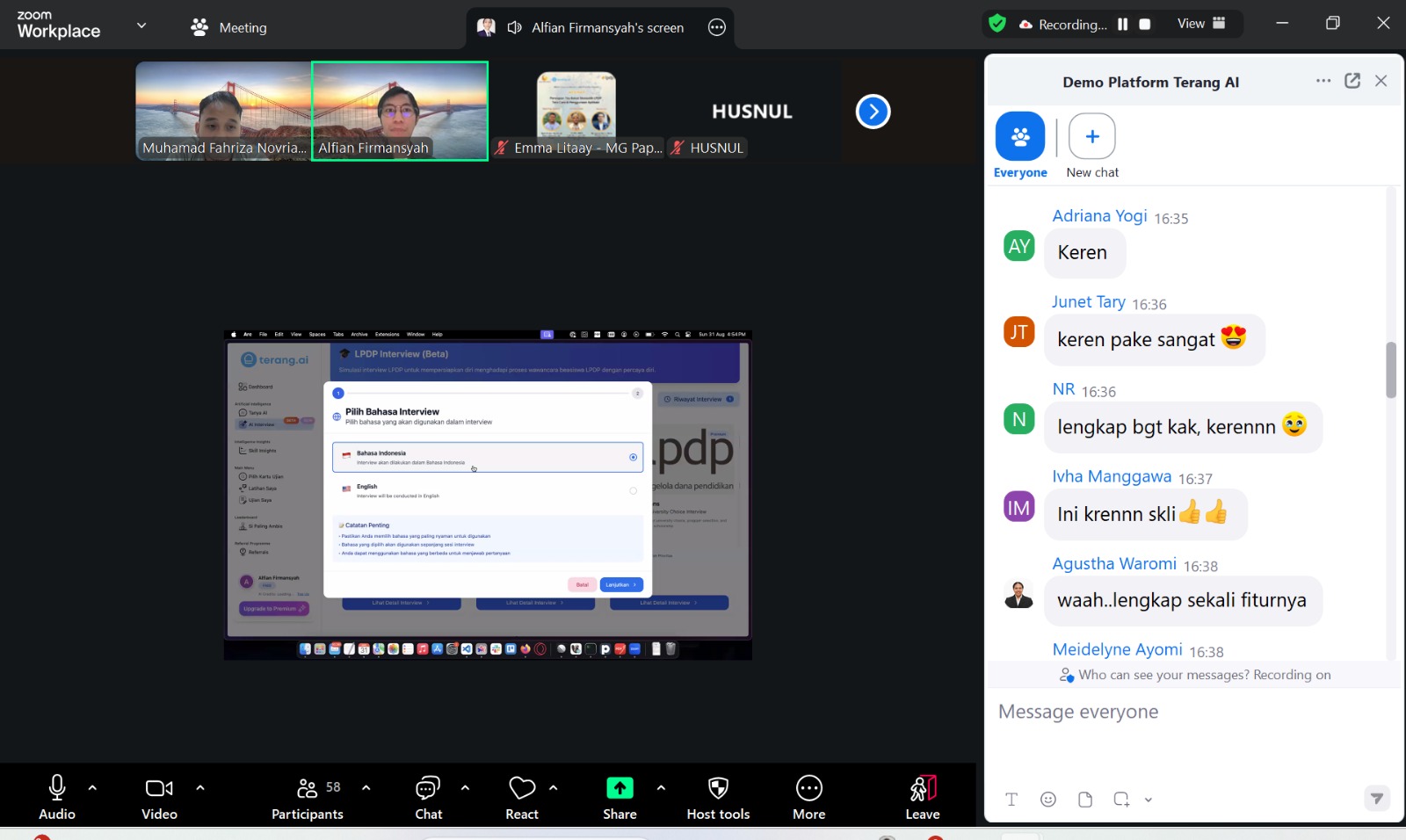Screen dimensions: 1406x840
Task: Open chat panel more options ellipsis
Action: pos(1323,81)
